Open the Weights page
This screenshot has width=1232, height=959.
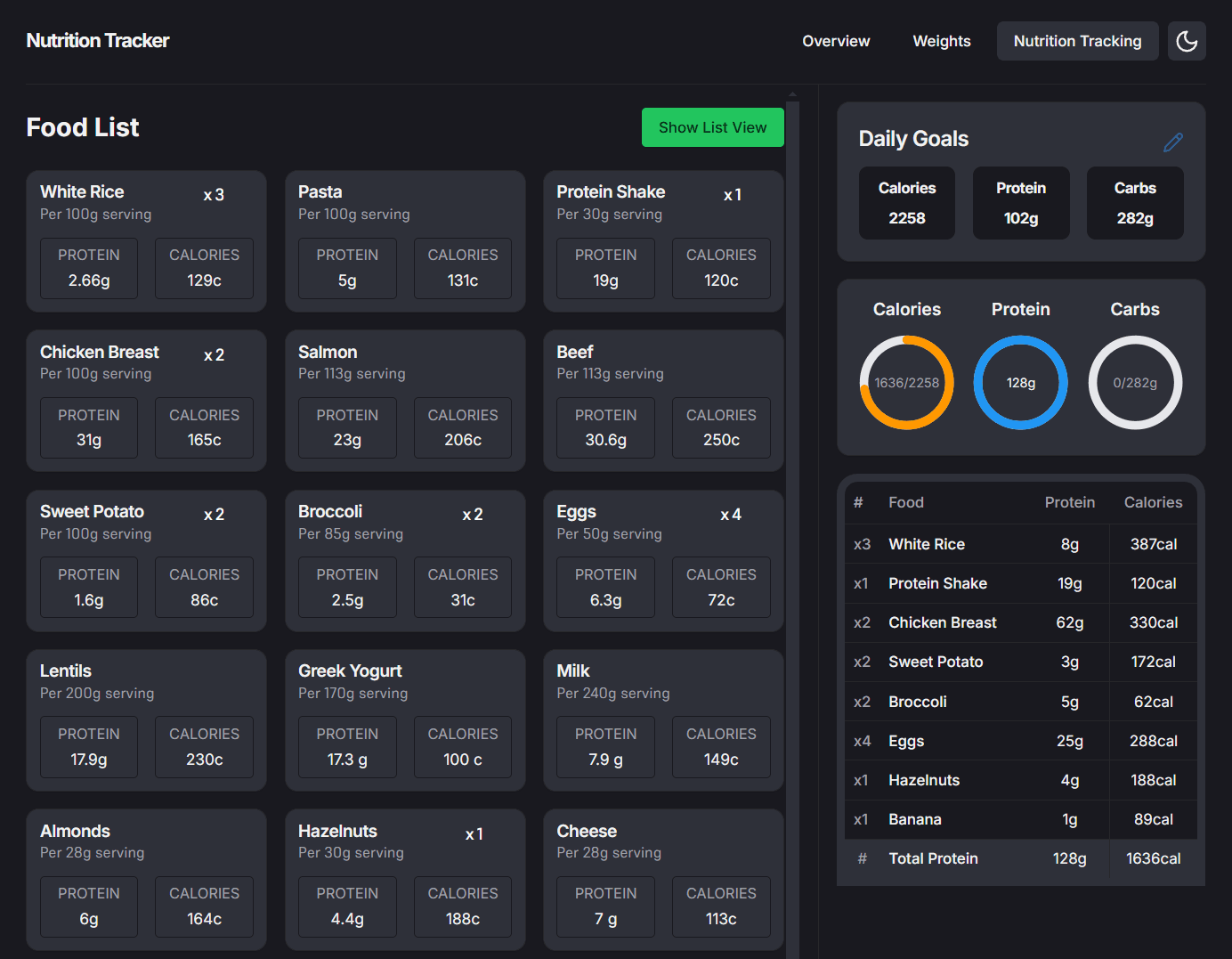pos(941,41)
